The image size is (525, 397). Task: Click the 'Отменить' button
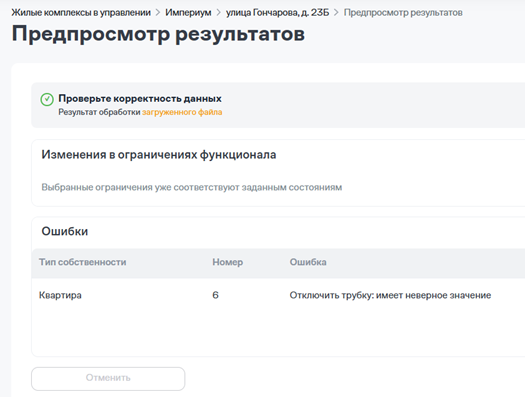click(x=108, y=379)
